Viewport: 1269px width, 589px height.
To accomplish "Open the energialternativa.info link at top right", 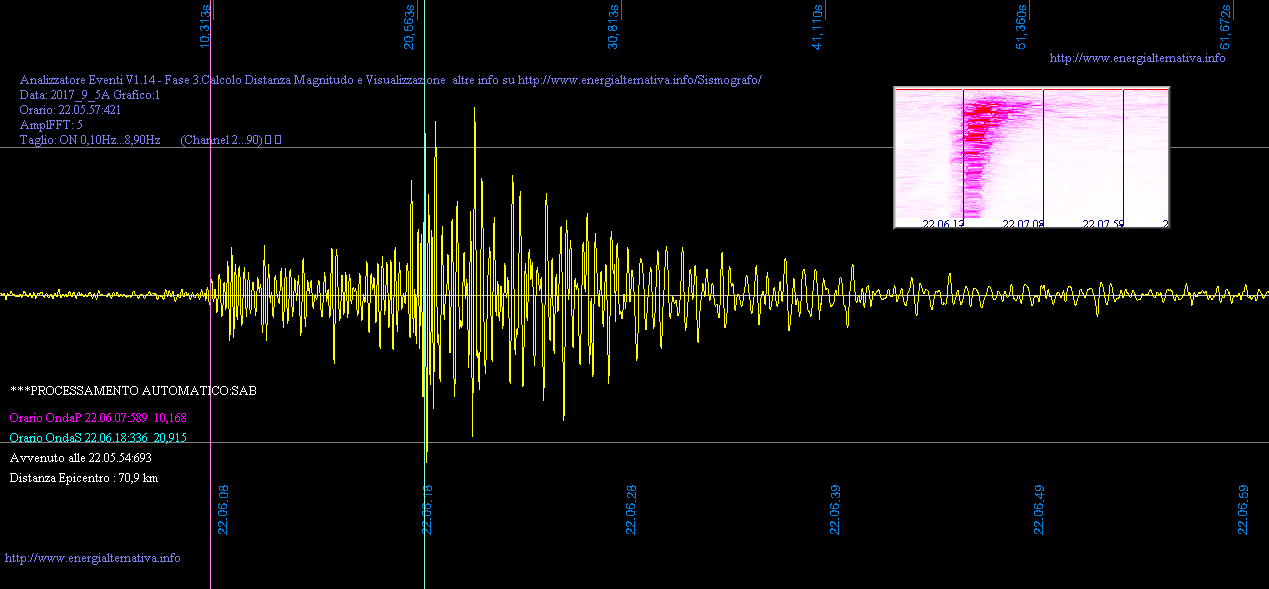I will tap(1137, 58).
